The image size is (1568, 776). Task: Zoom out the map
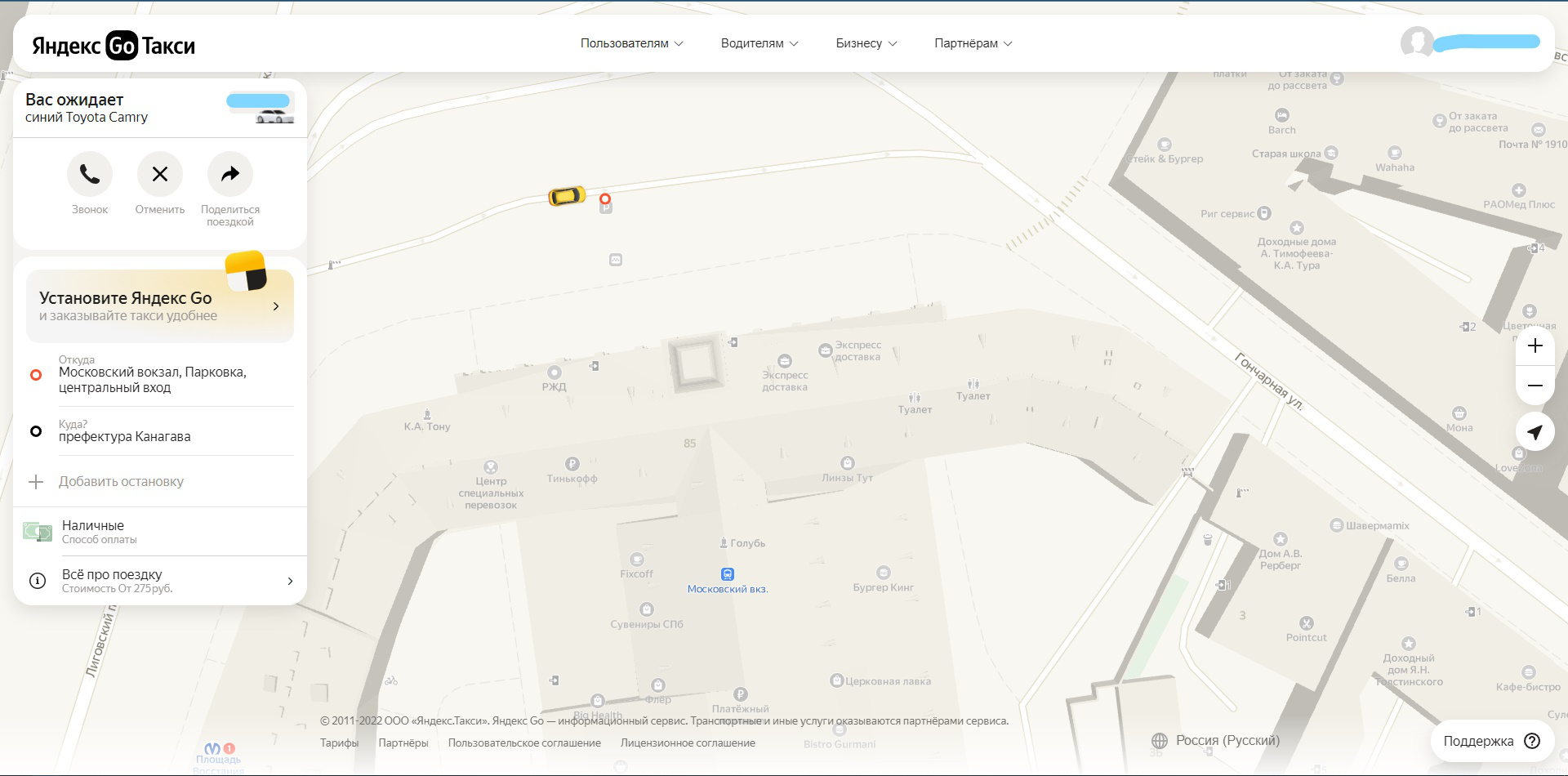[x=1535, y=386]
